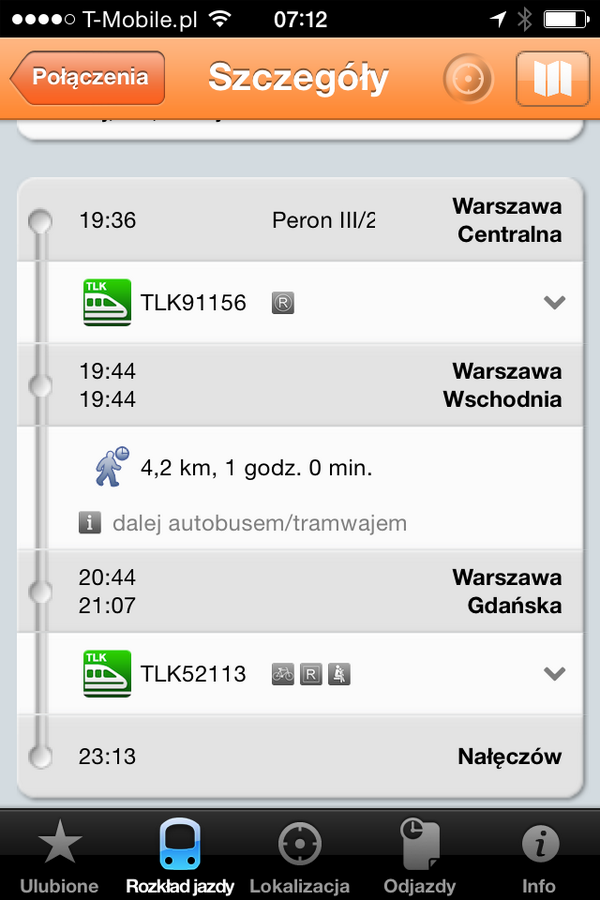Image resolution: width=600 pixels, height=900 pixels.
Task: Go back with the Połączenia button
Action: [x=87, y=78]
